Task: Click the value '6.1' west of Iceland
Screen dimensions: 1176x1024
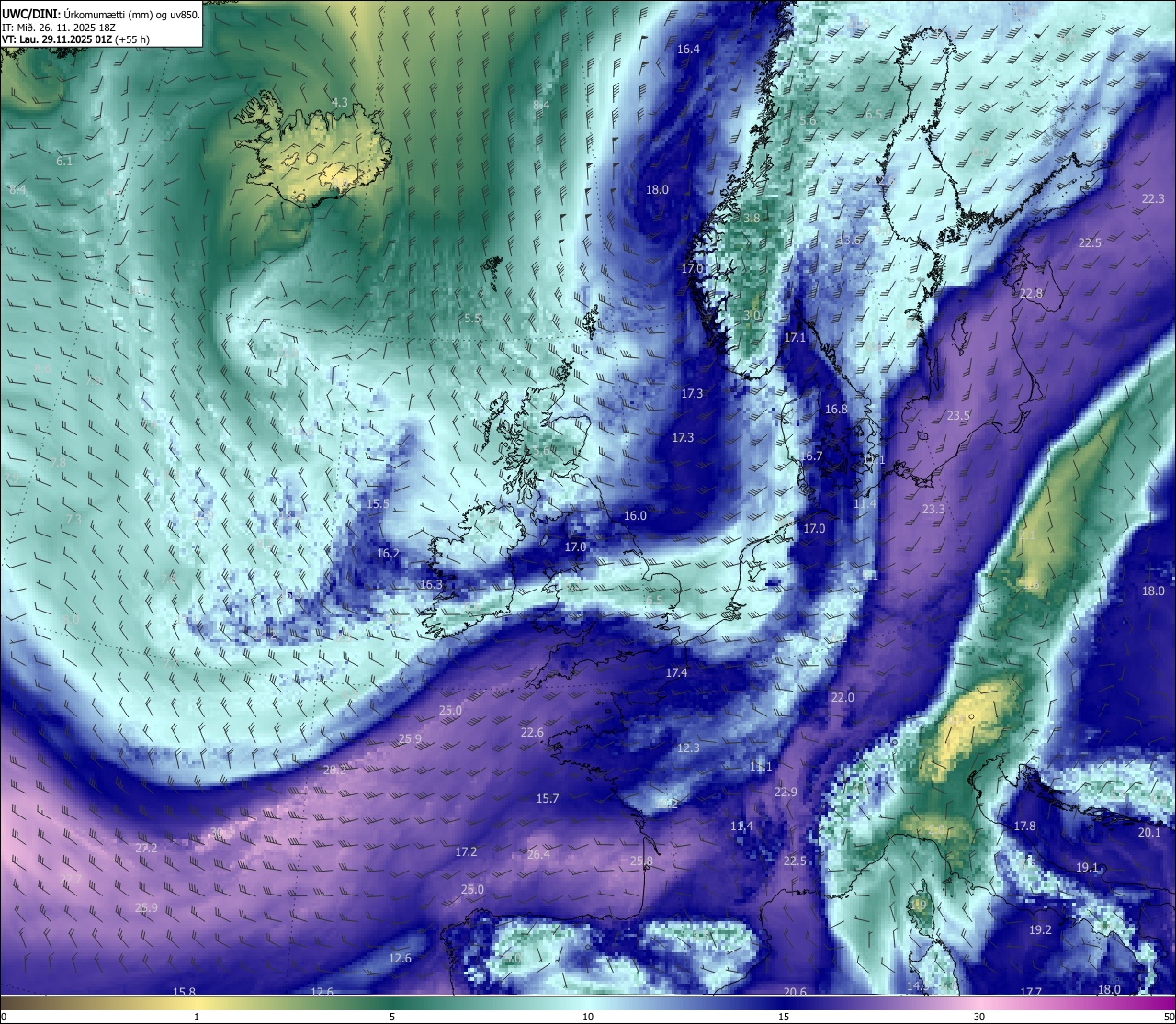Action: (x=64, y=161)
